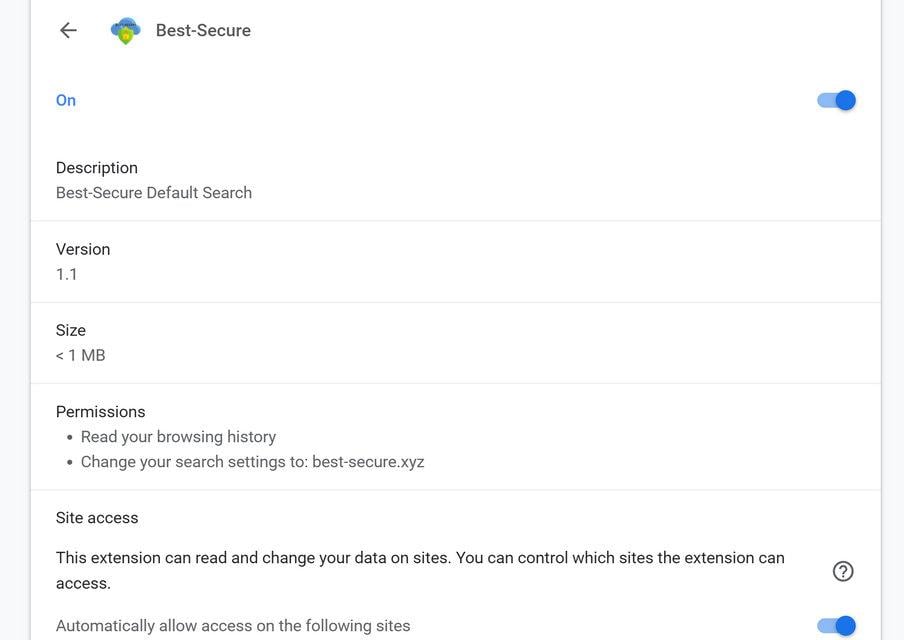Click the blue "On" status label
Screen dimensions: 904x640
(66, 100)
